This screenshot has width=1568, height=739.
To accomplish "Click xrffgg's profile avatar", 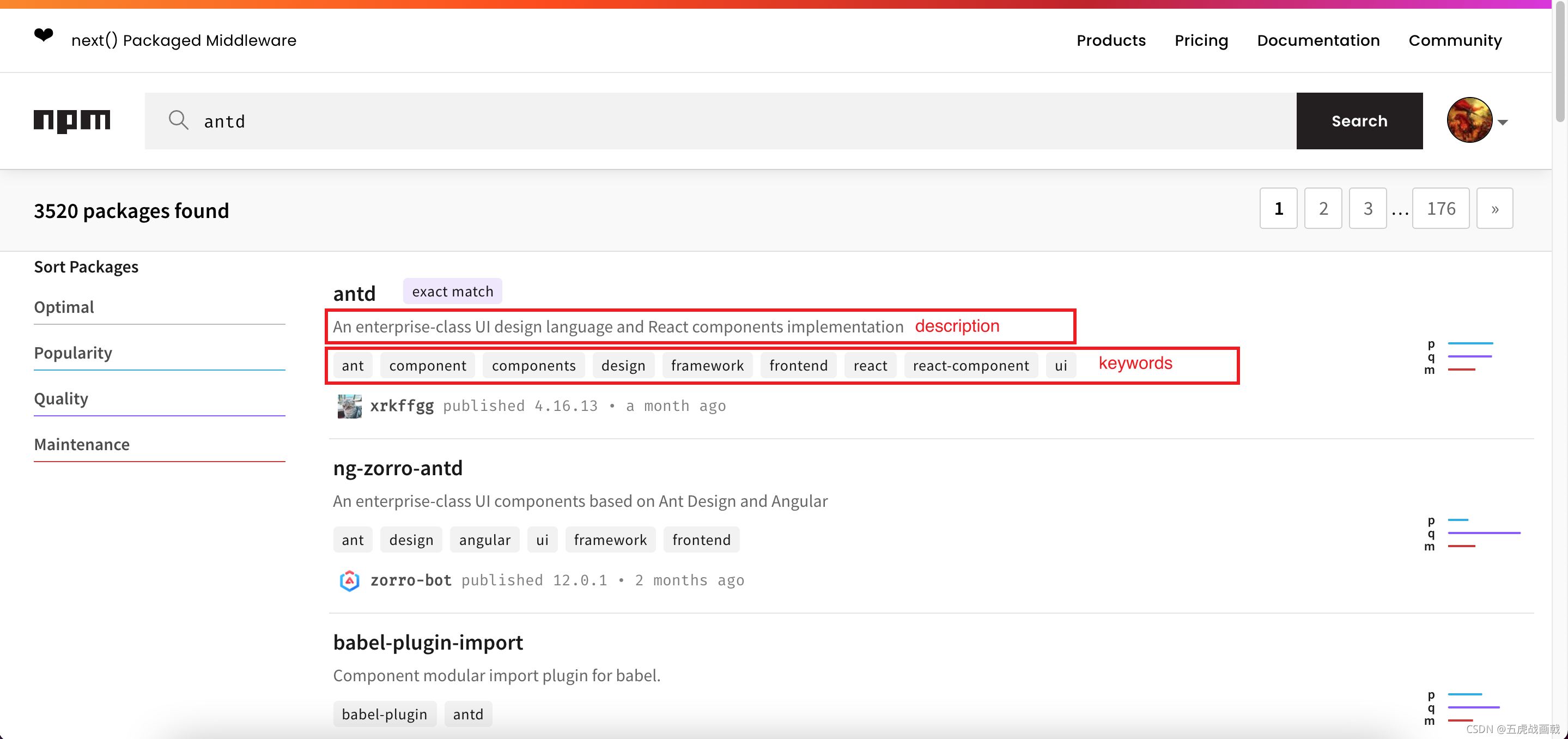I will (349, 405).
